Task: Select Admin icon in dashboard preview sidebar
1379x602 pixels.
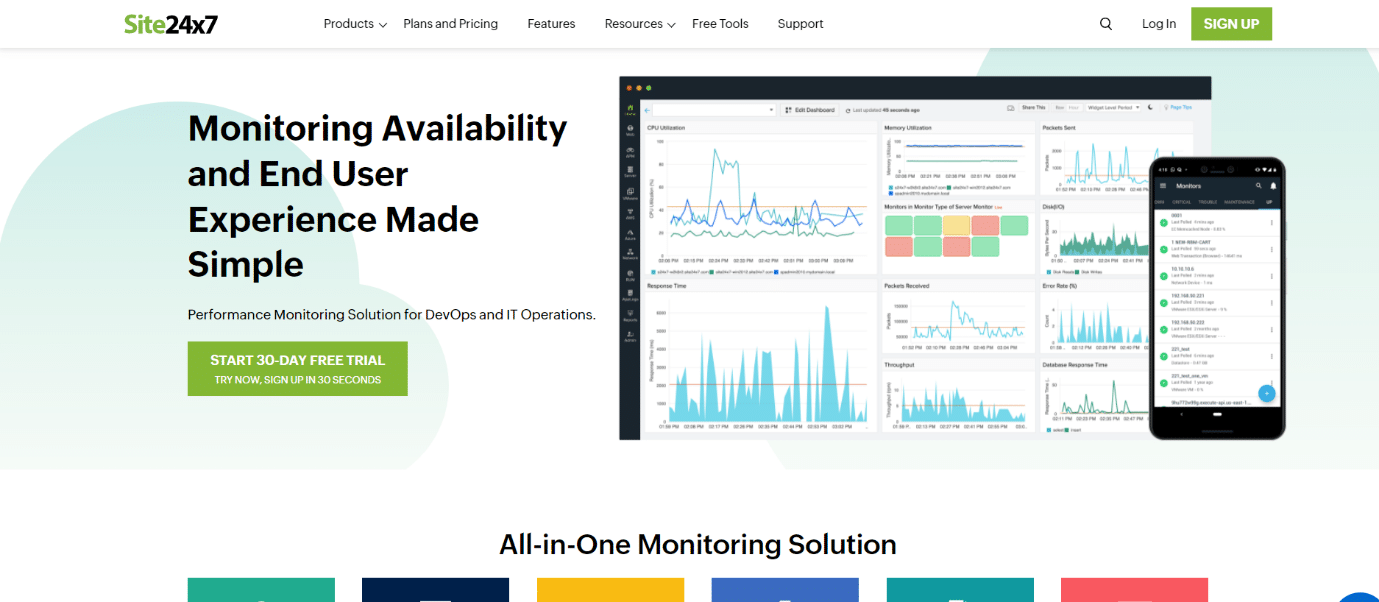Action: [x=630, y=336]
